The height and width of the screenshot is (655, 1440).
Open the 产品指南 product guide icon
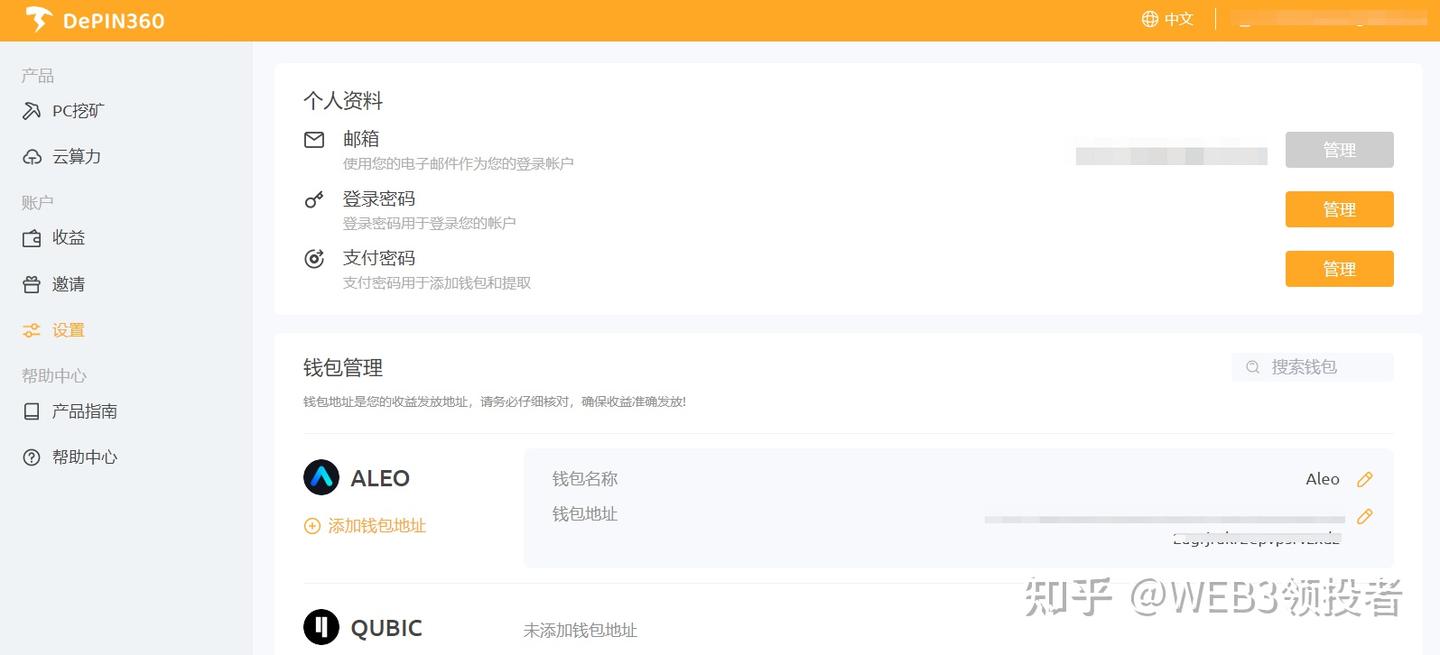[31, 411]
